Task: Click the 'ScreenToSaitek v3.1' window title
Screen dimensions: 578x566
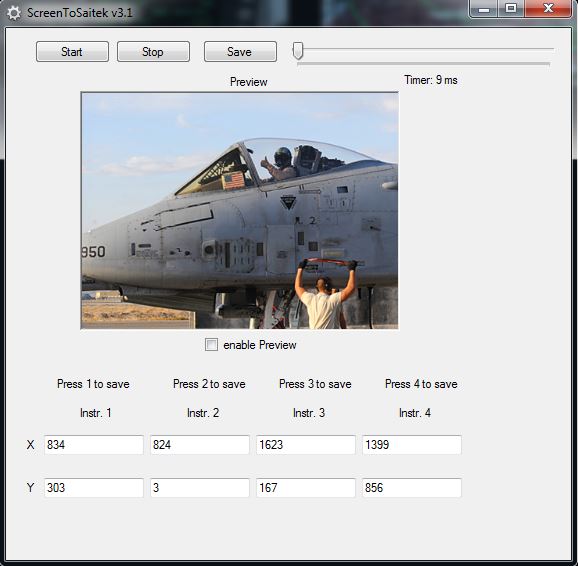Action: pos(80,13)
